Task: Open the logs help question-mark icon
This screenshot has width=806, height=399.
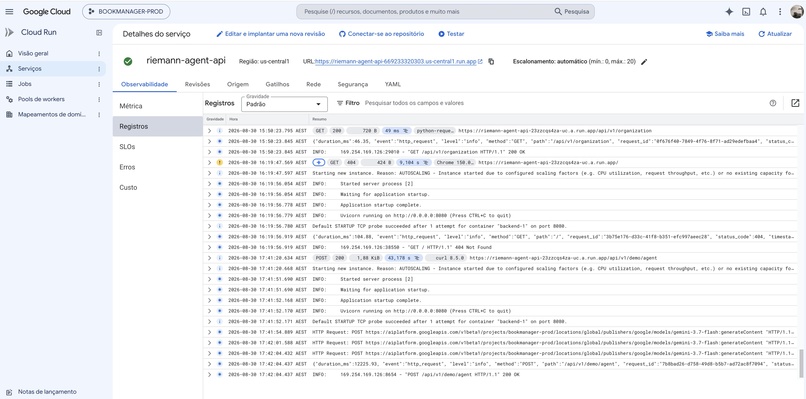Action: (x=773, y=103)
